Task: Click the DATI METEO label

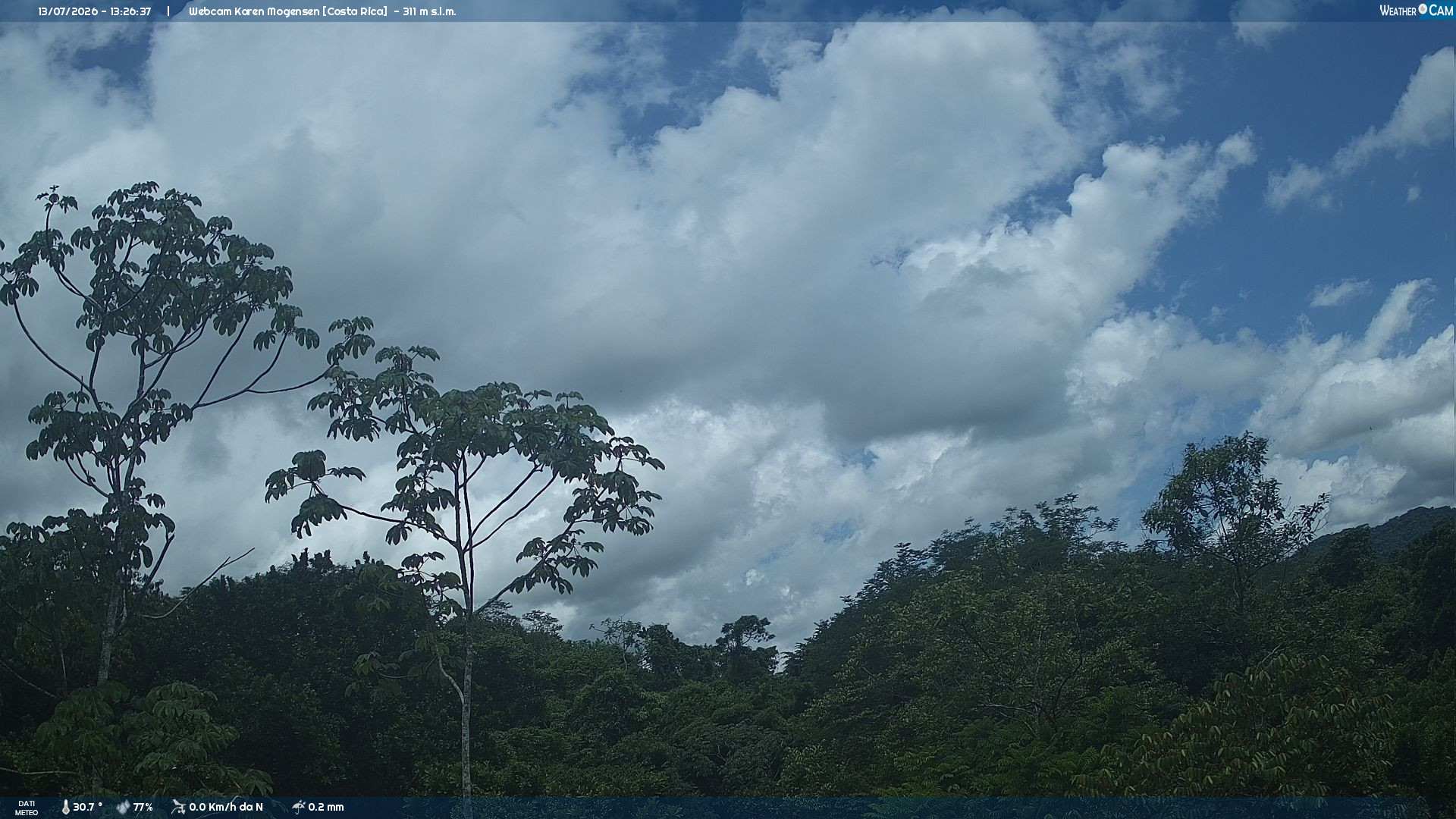Action: pos(27,808)
